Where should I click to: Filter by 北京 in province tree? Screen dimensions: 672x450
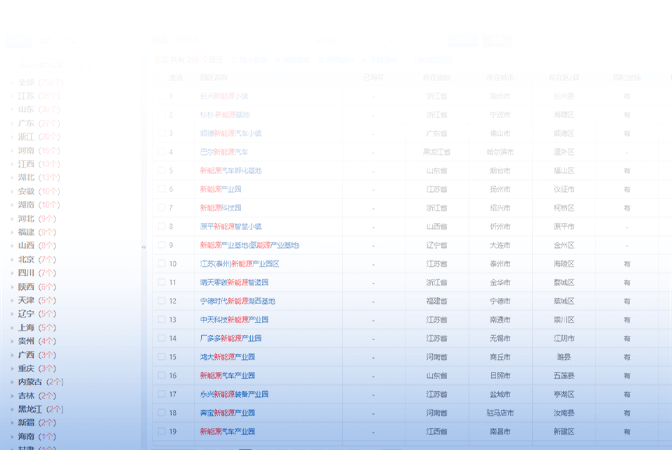pyautogui.click(x=26, y=259)
